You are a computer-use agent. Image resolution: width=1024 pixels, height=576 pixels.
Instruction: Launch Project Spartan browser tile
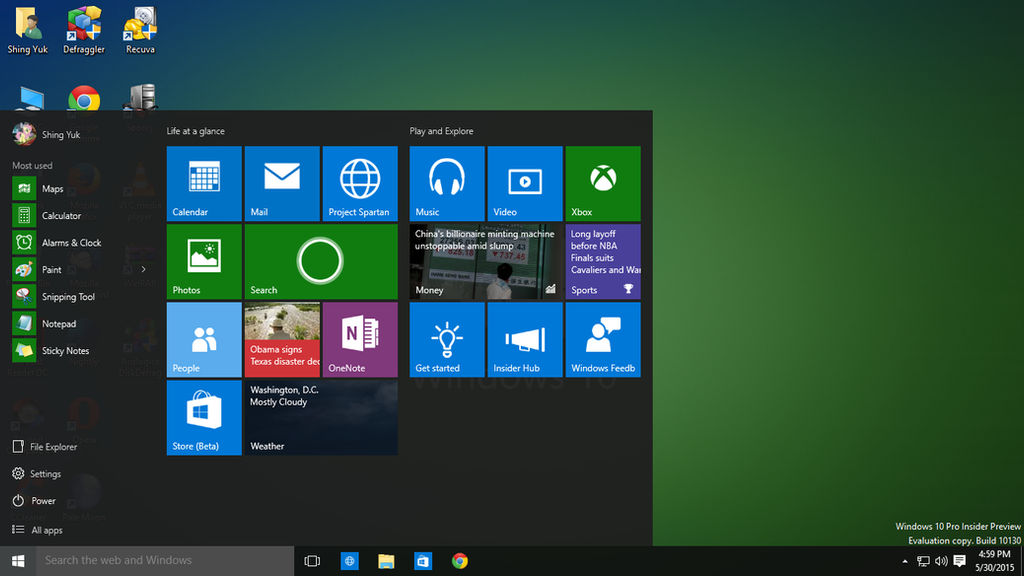[x=360, y=184]
